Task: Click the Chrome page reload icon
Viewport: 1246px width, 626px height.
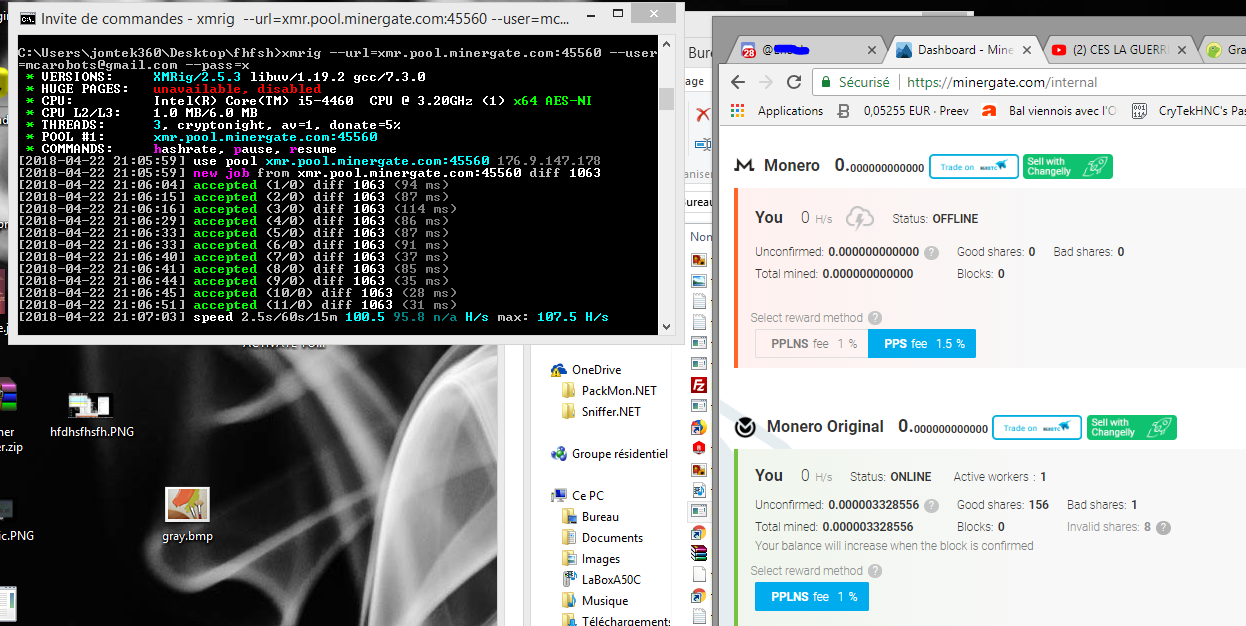Action: [x=794, y=82]
